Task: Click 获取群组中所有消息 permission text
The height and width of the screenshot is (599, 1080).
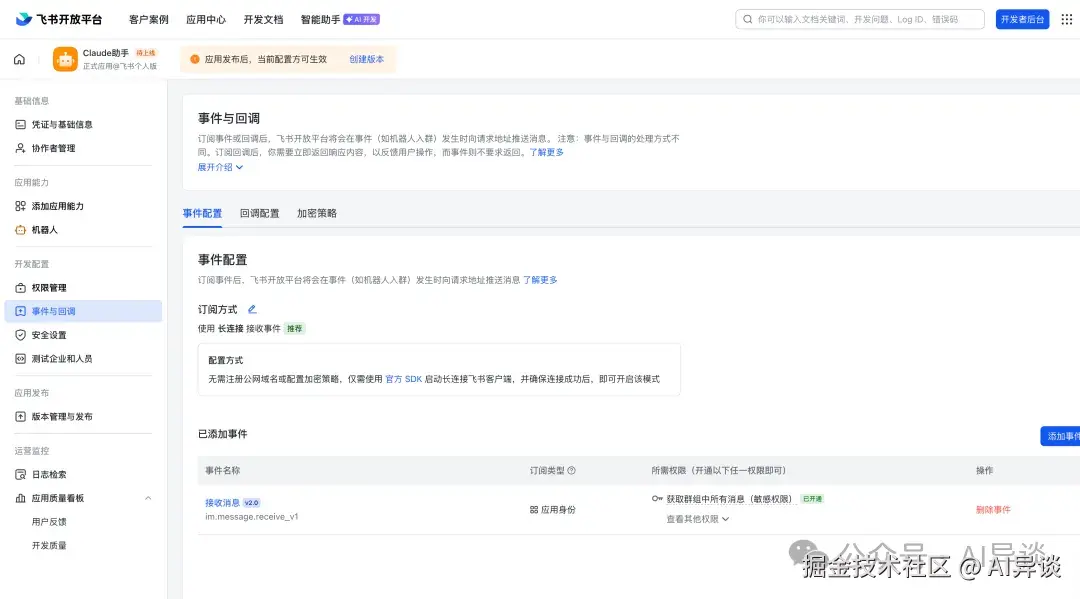Action: tap(729, 499)
